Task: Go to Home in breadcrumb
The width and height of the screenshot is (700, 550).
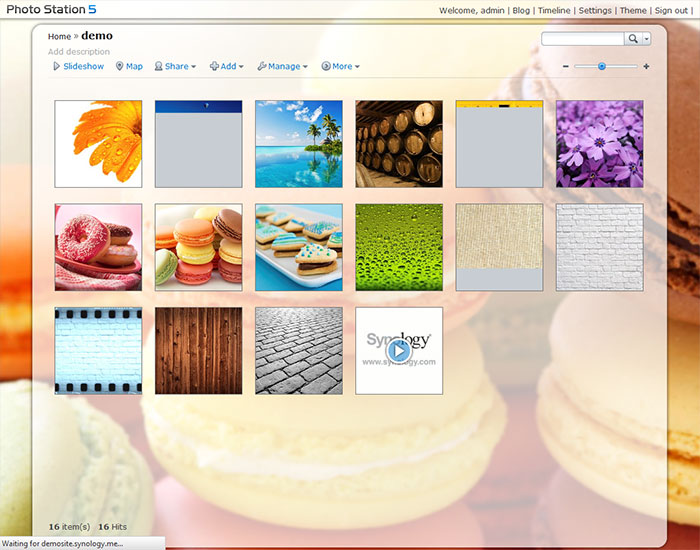Action: pyautogui.click(x=59, y=37)
